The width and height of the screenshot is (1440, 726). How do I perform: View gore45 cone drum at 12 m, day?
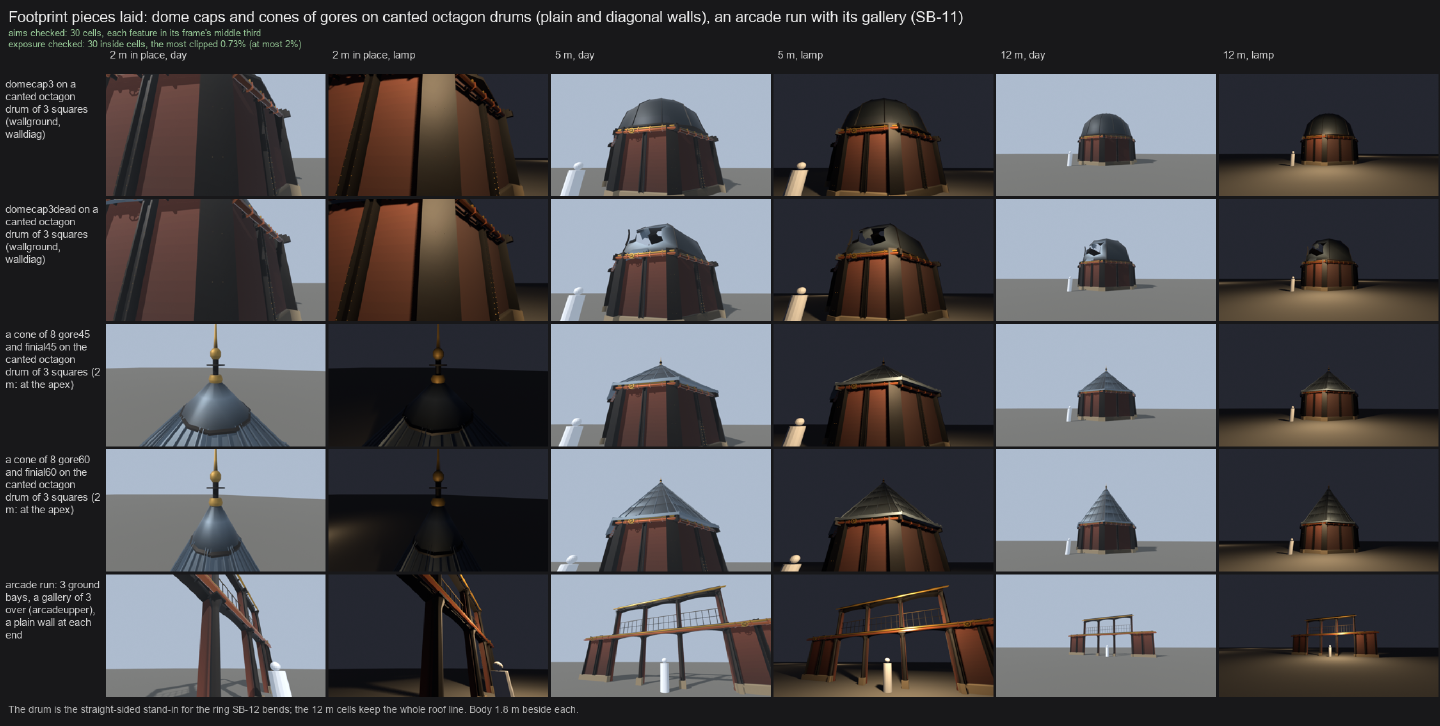1106,385
